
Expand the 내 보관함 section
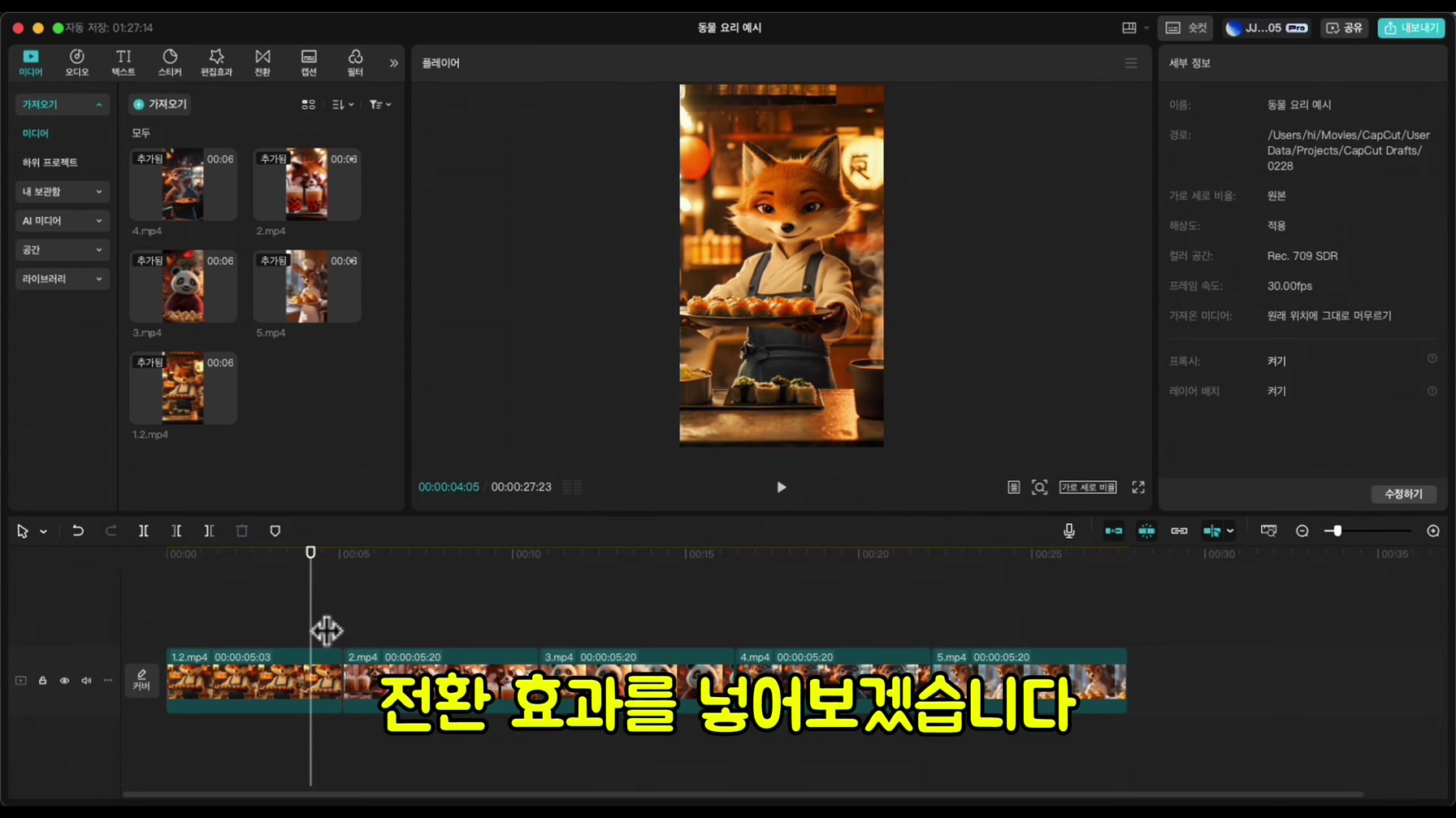(x=62, y=192)
